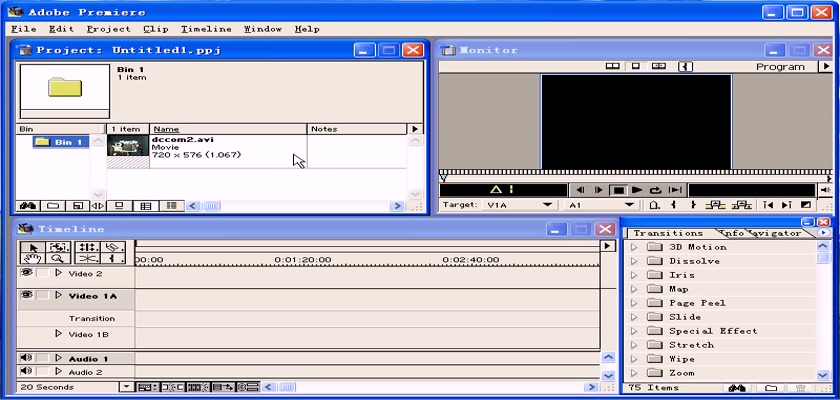This screenshot has height=400, width=840.
Task: Mute the Audio 2 track speaker
Action: (x=26, y=371)
